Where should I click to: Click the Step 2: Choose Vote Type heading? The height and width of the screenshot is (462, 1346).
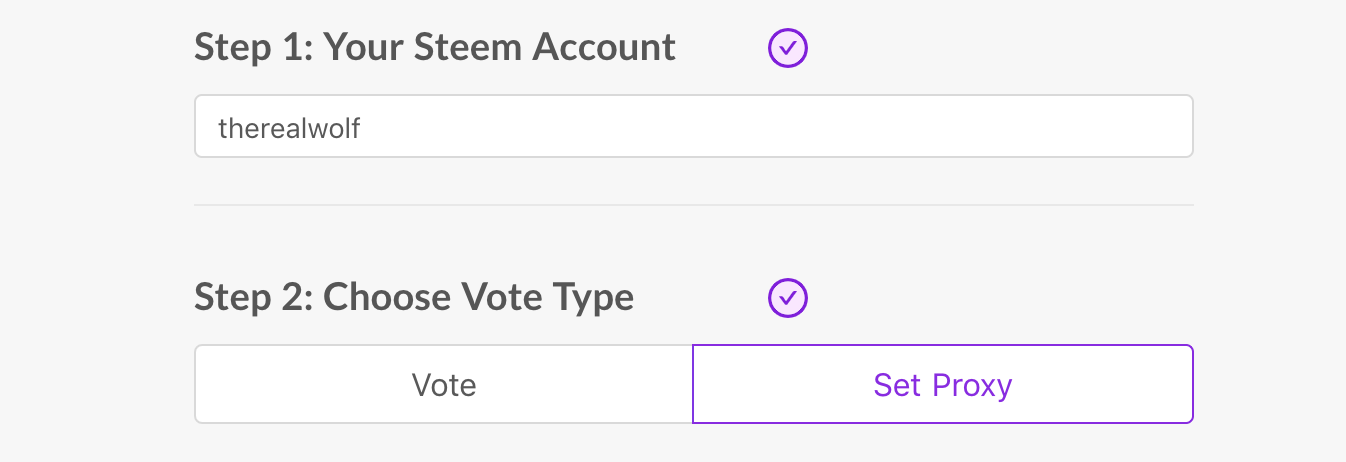(414, 297)
